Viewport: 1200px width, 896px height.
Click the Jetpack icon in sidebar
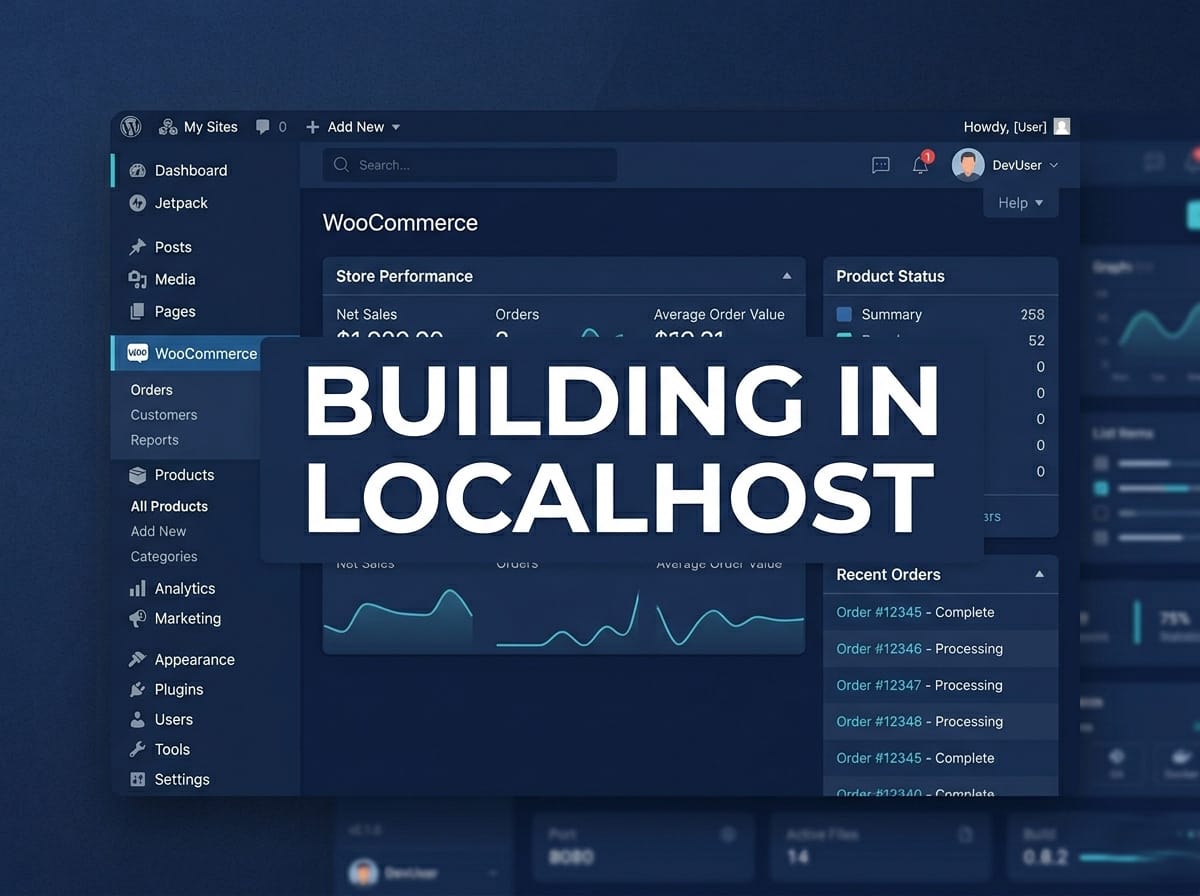point(138,203)
